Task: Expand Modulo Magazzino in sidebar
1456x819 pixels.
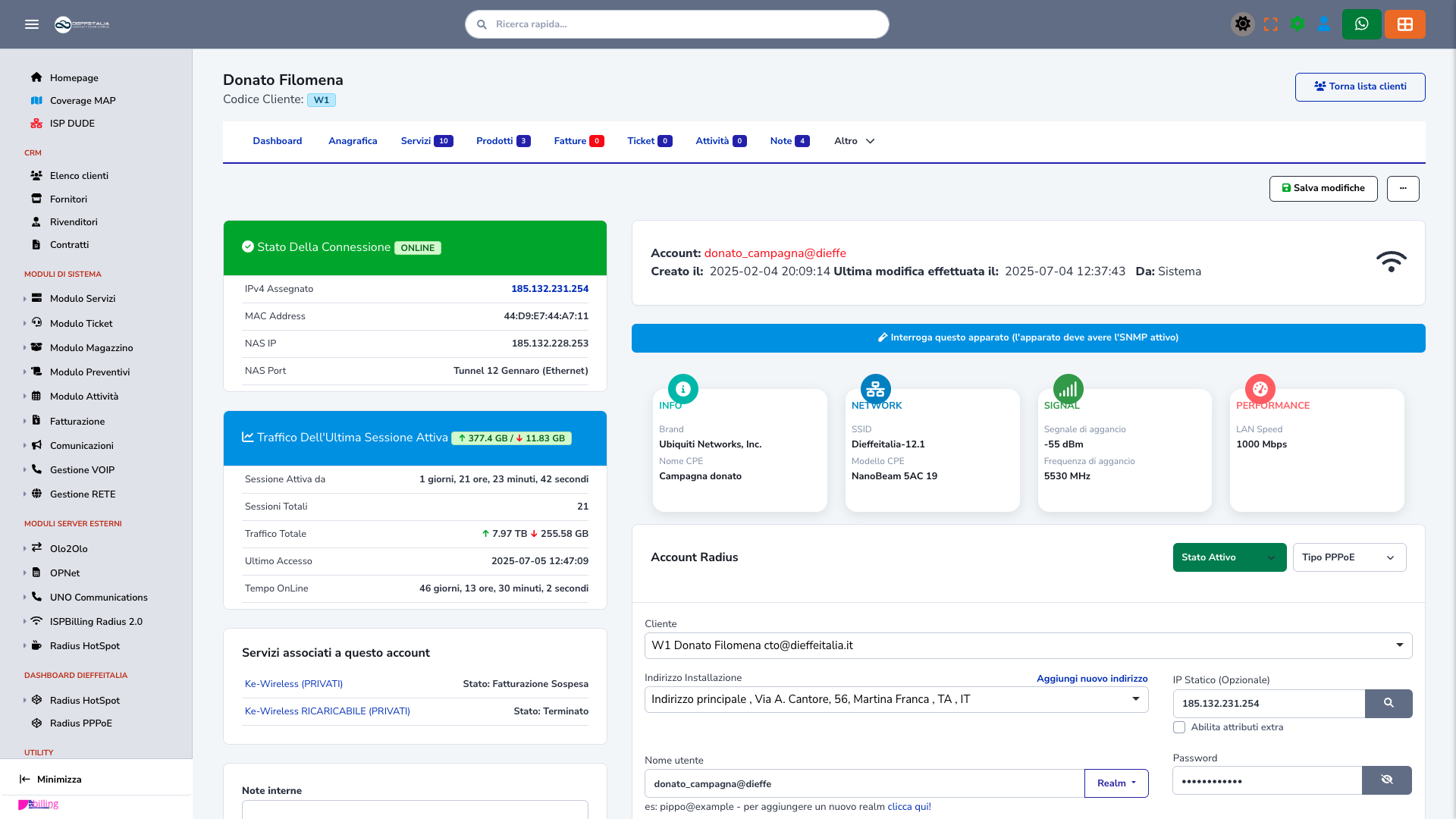Action: tap(78, 347)
